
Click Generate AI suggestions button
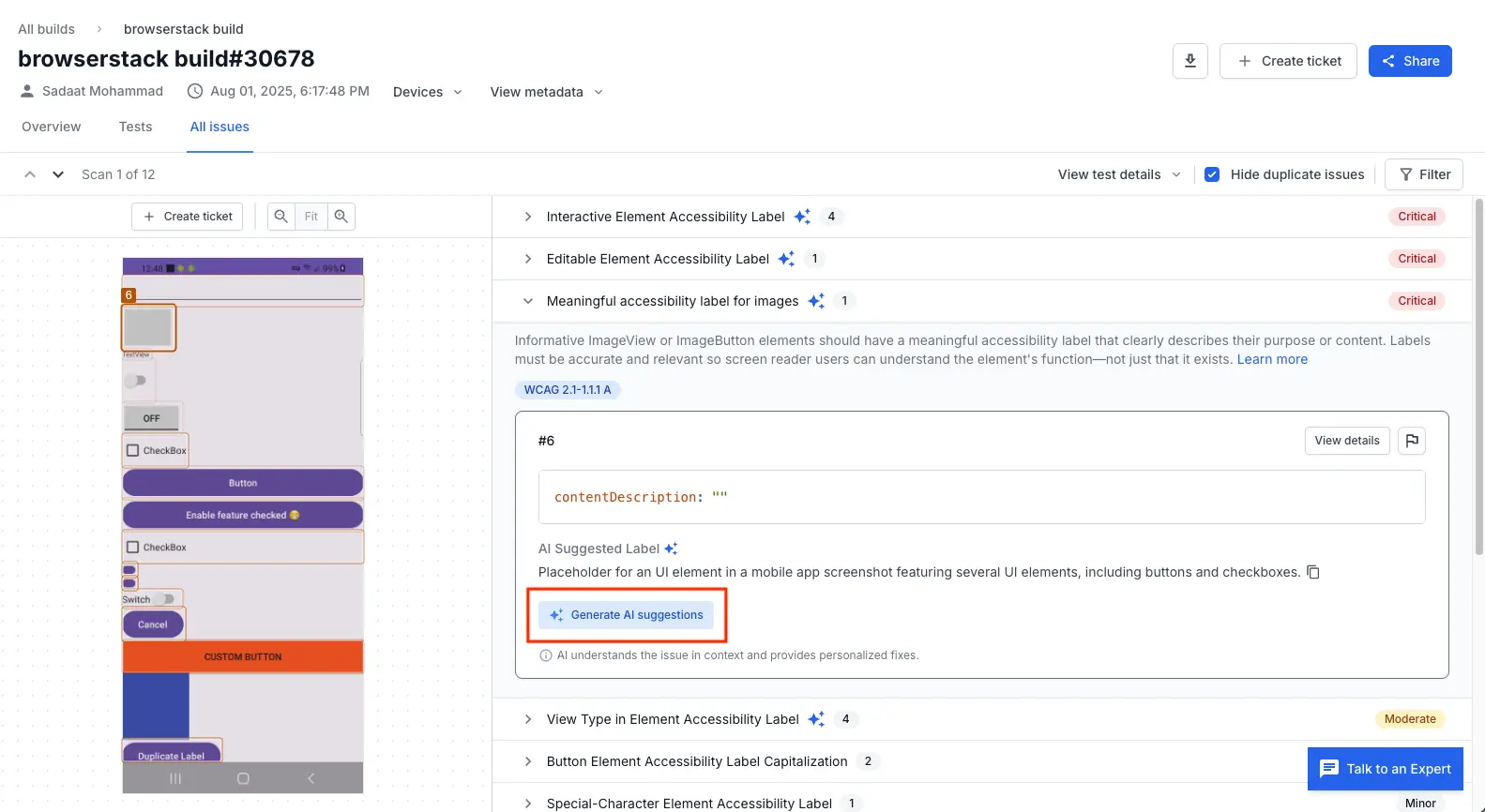pyautogui.click(x=627, y=615)
